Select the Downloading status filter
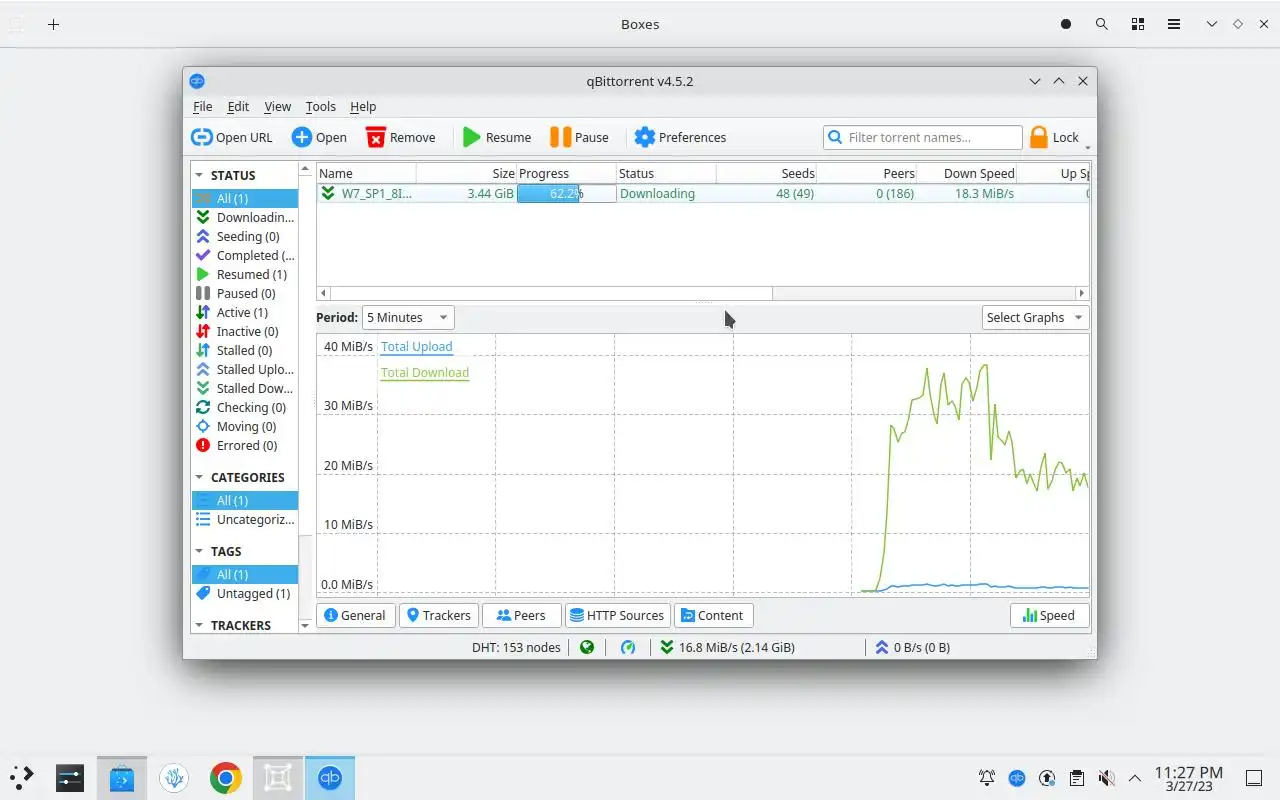 pos(245,217)
